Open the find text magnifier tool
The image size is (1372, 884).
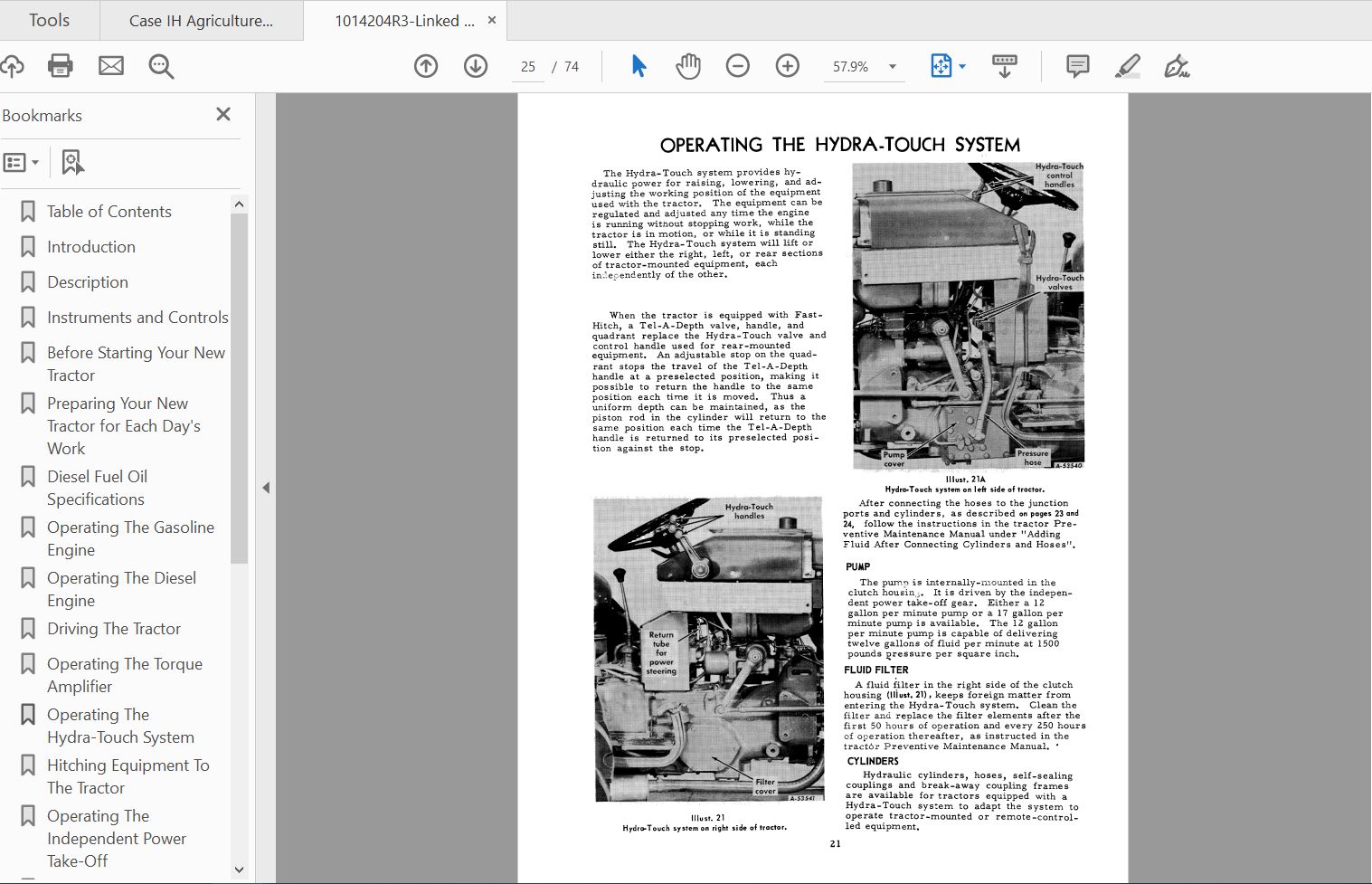pos(161,66)
